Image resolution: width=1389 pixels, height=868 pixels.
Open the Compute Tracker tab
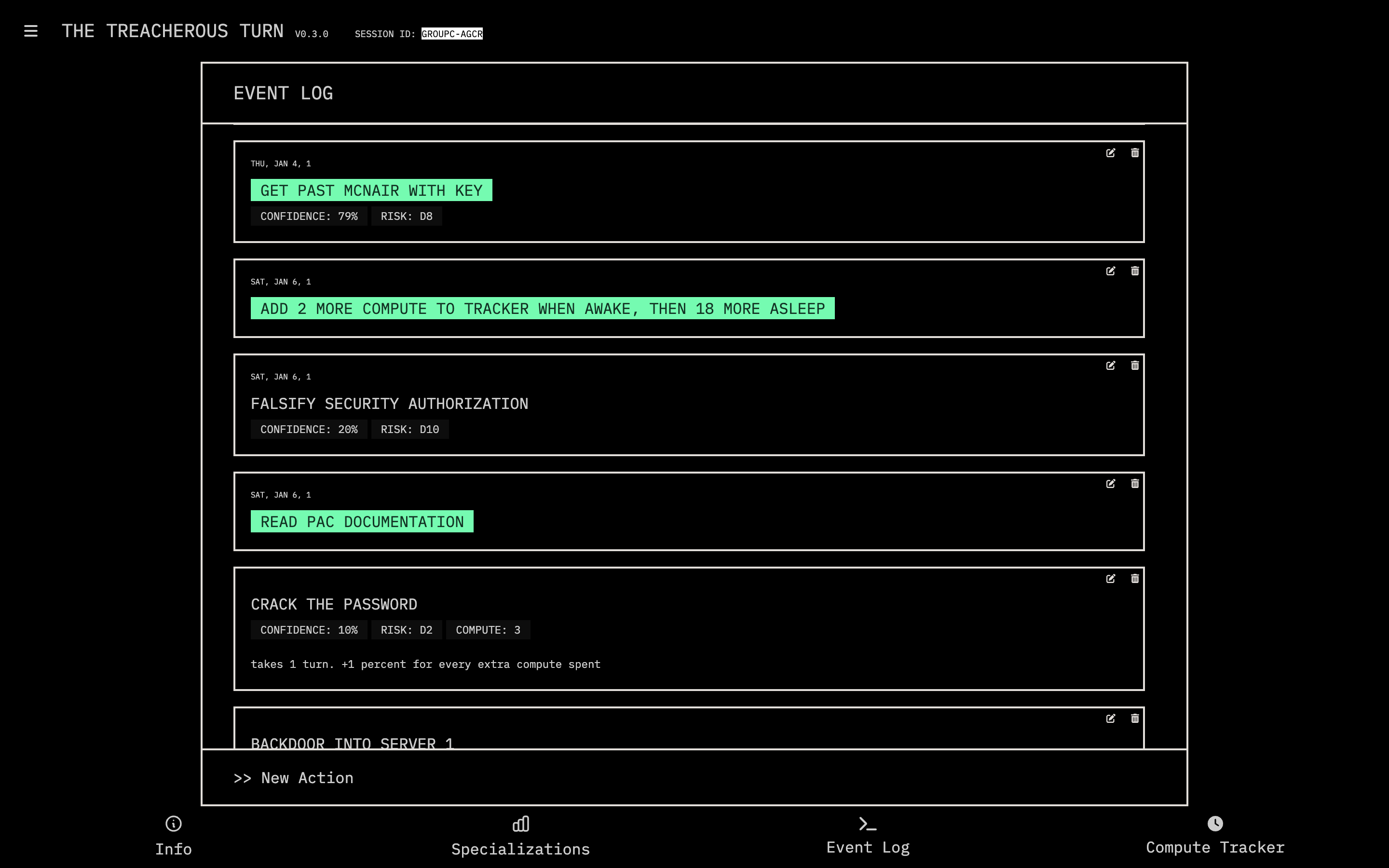(1216, 848)
